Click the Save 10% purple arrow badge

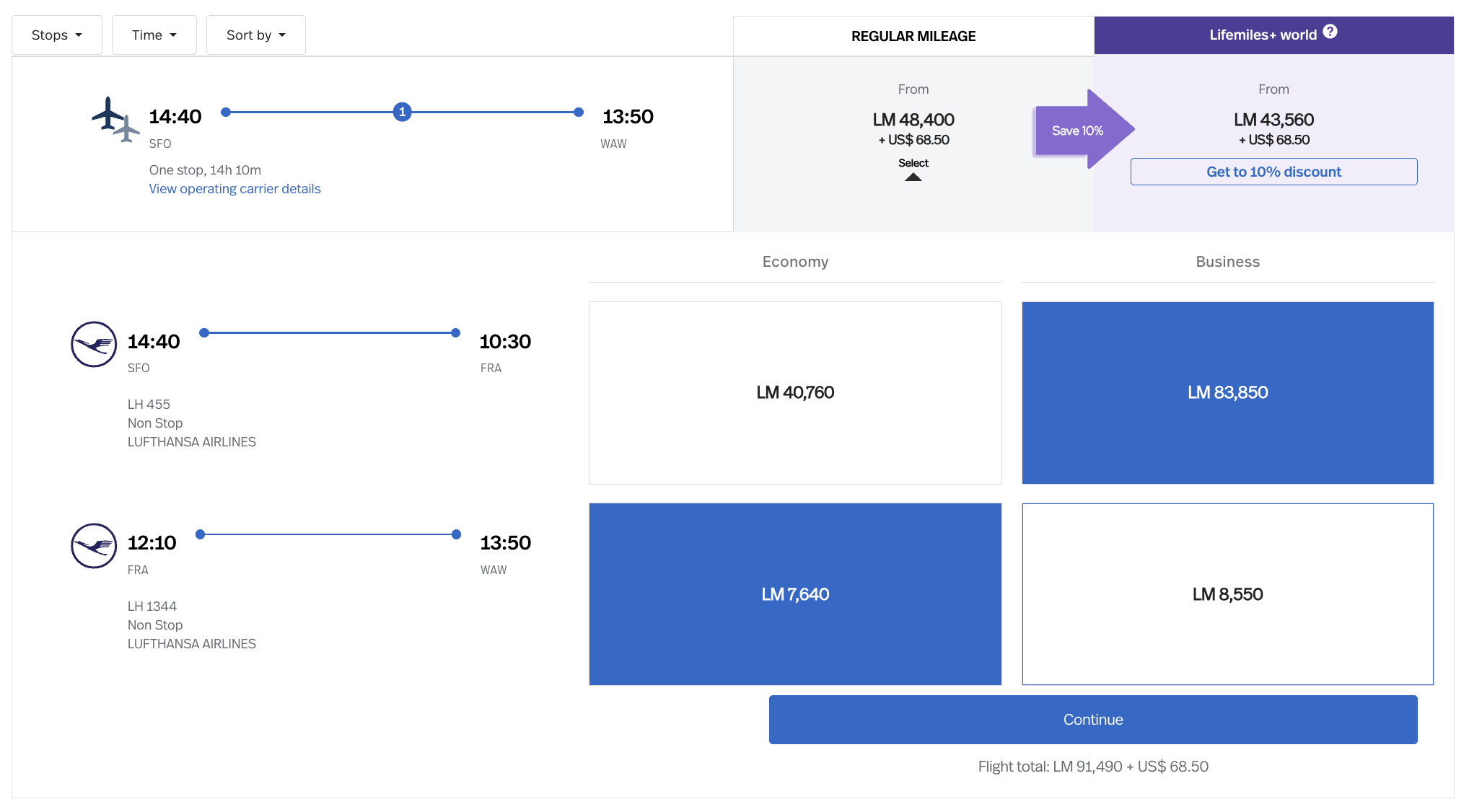pos(1080,131)
